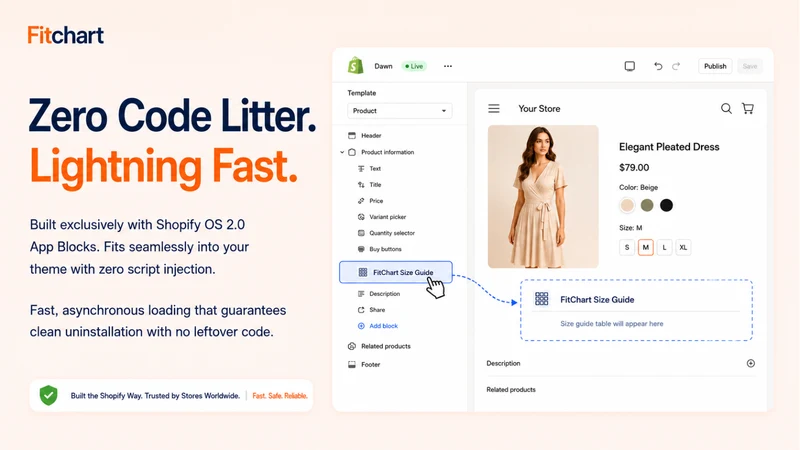This screenshot has width=800, height=450.
Task: Expand the Description accordion plus icon
Action: pyautogui.click(x=751, y=363)
